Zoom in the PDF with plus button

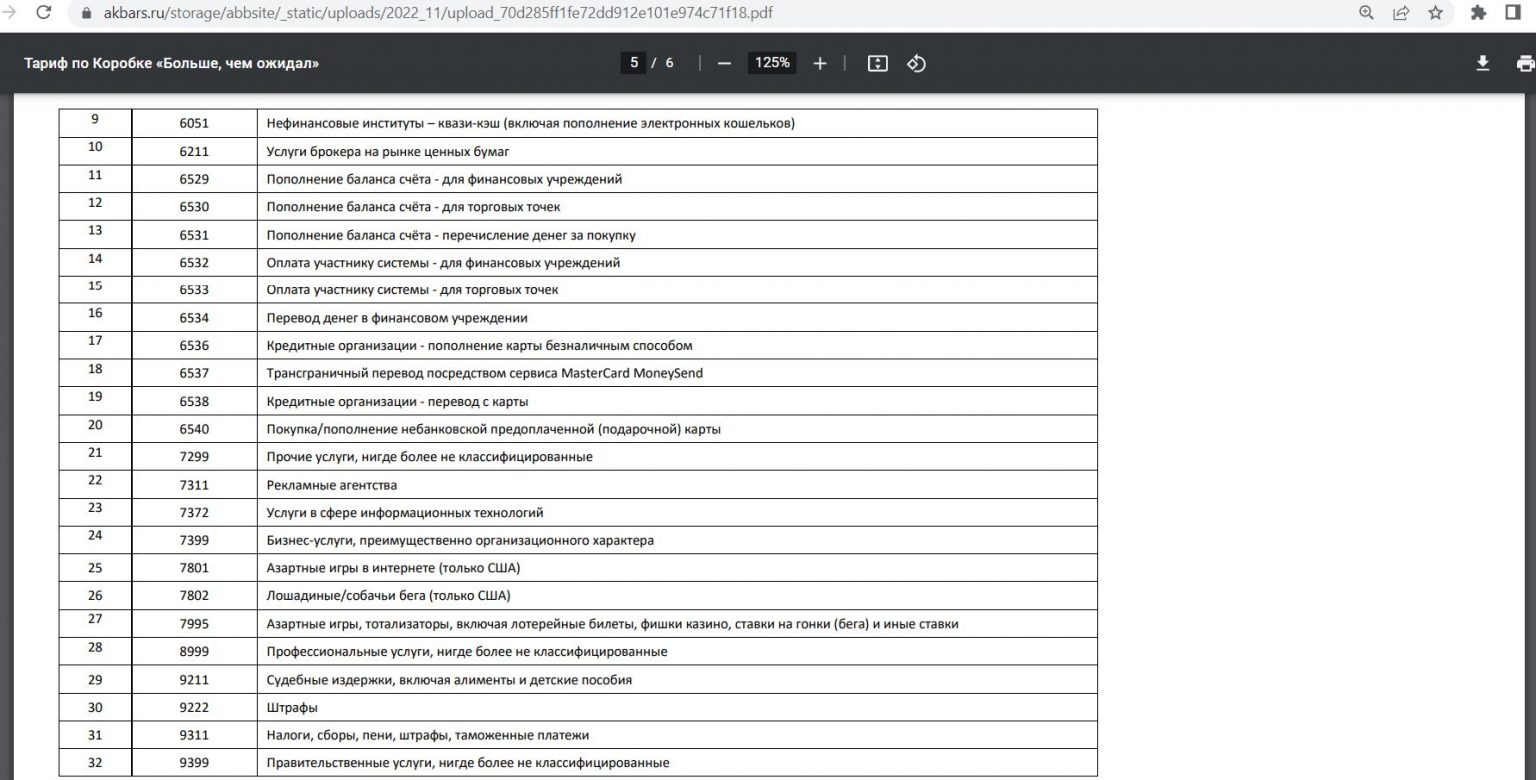[820, 63]
